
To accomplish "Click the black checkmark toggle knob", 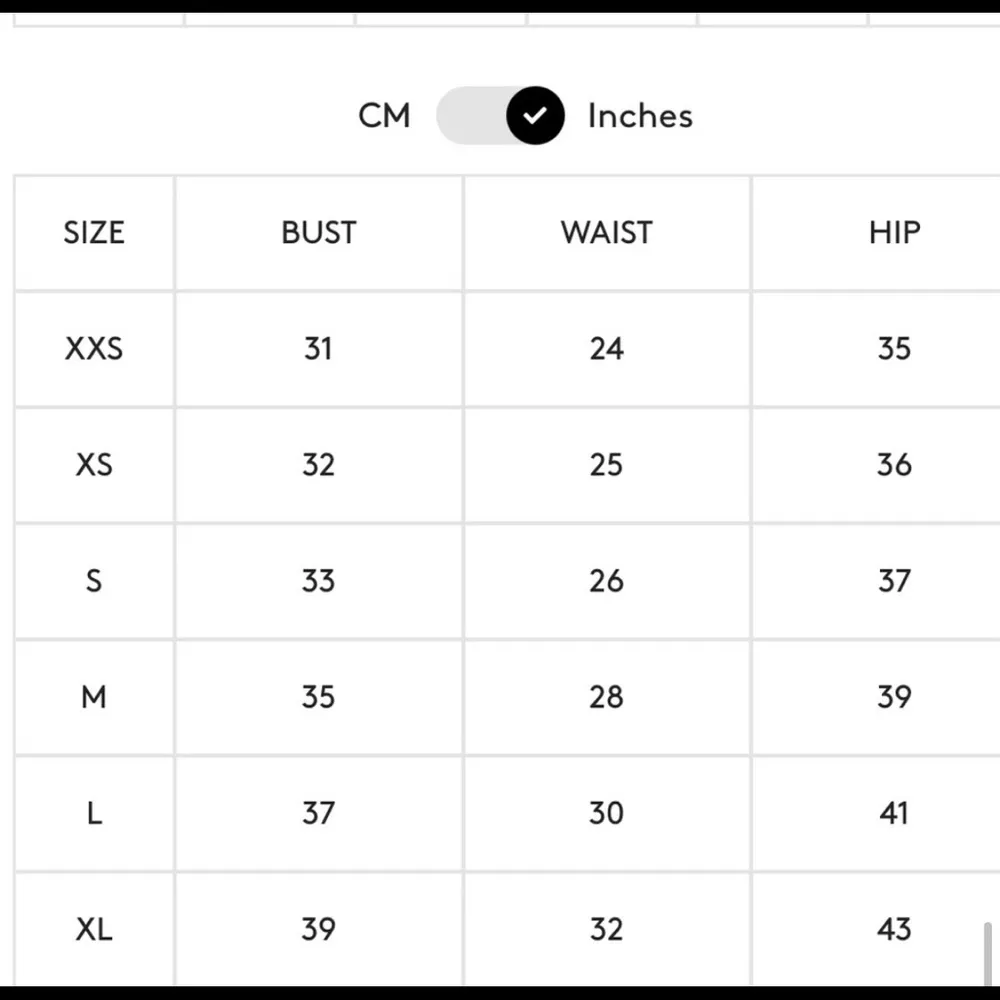I will tap(535, 116).
